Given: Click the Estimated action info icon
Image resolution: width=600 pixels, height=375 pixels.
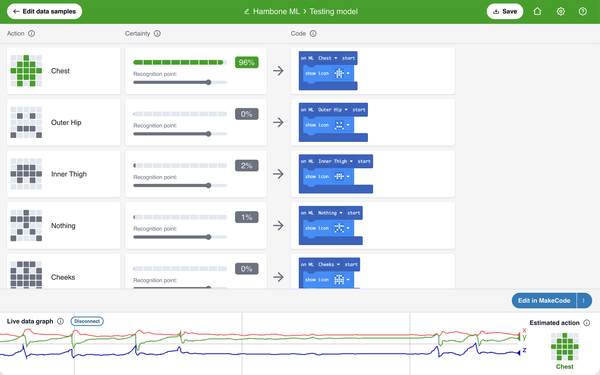Looking at the screenshot, I should (587, 323).
